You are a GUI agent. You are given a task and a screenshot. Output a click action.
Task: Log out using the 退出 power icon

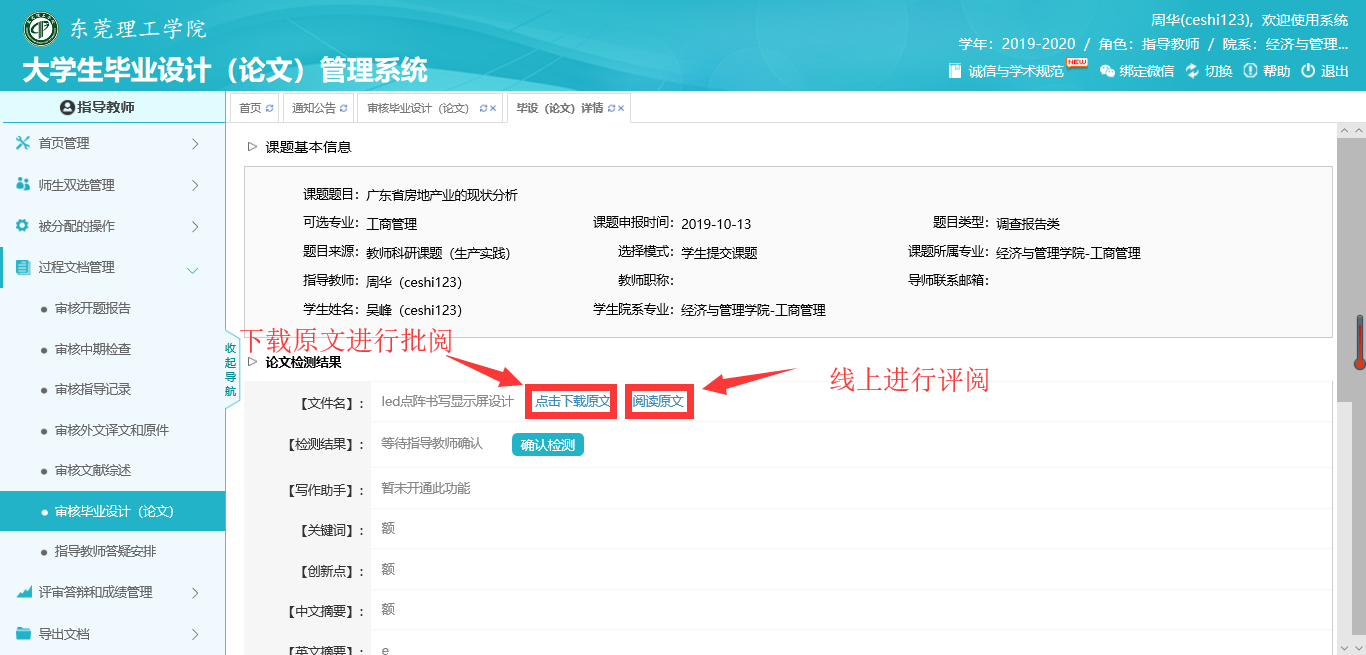[x=1308, y=71]
